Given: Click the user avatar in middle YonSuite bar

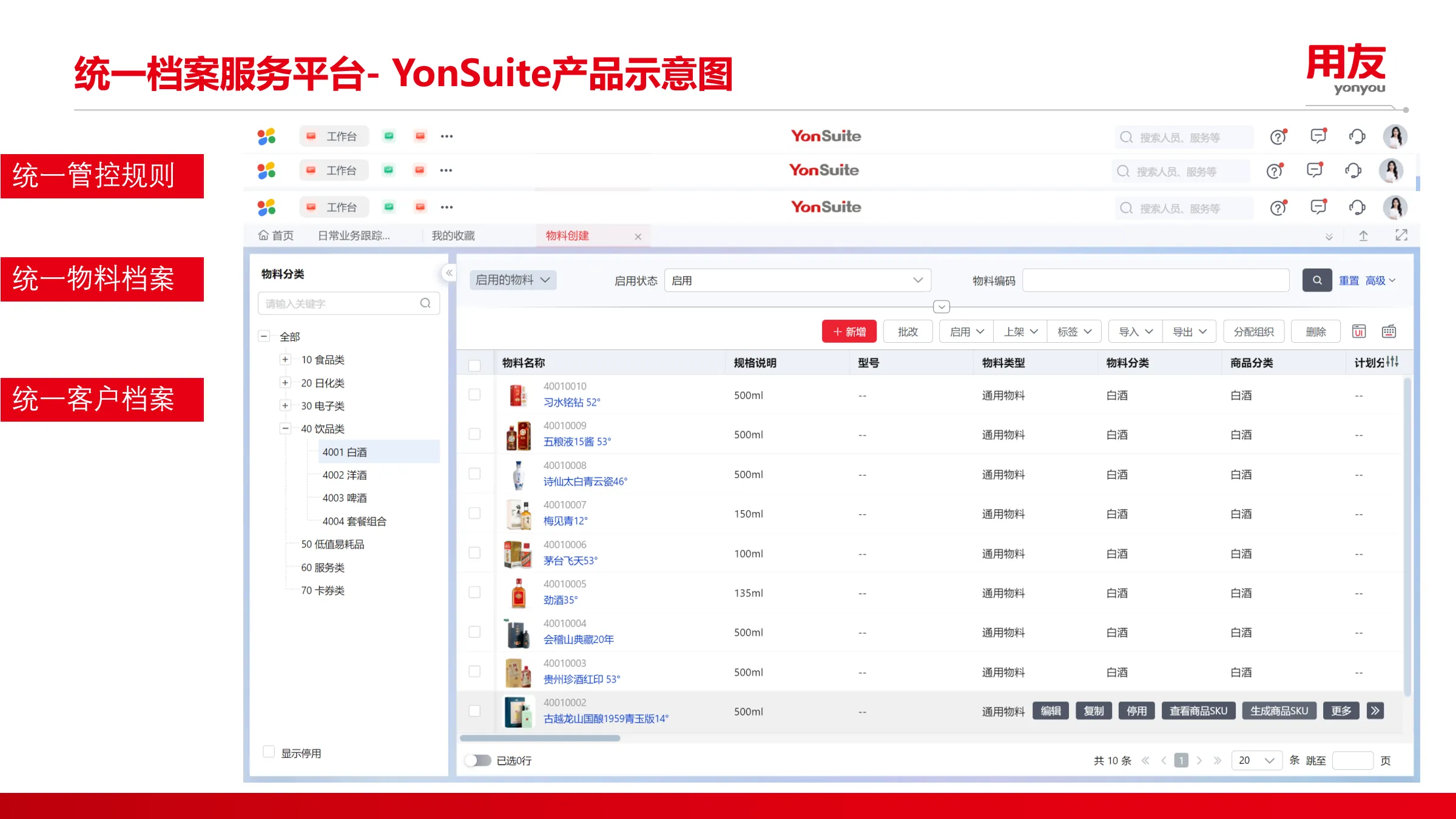Looking at the screenshot, I should (x=1391, y=171).
